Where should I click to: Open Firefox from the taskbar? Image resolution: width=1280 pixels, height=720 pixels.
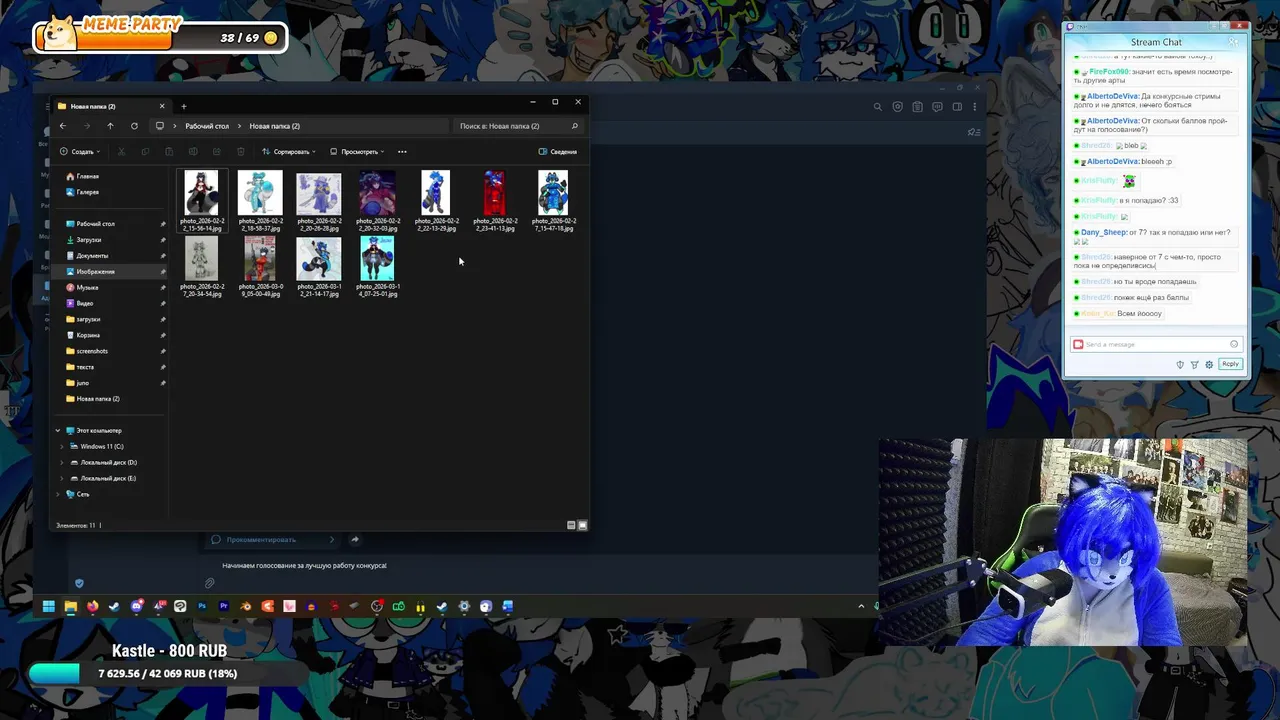(x=92, y=606)
